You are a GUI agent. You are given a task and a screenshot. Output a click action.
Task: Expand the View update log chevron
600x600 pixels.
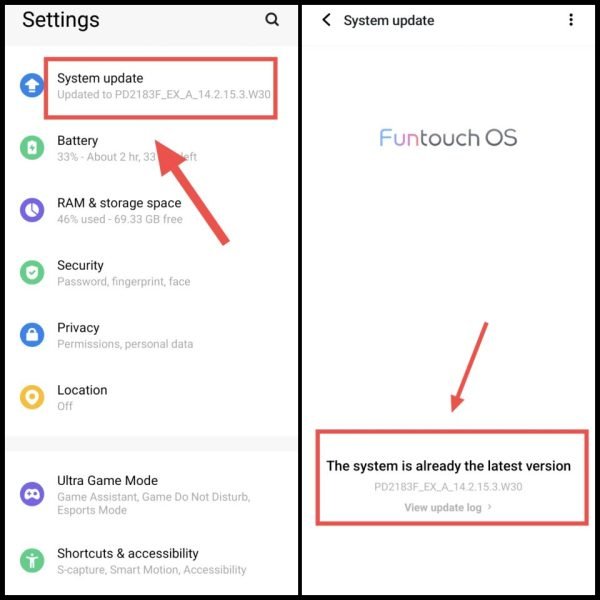tap(489, 507)
